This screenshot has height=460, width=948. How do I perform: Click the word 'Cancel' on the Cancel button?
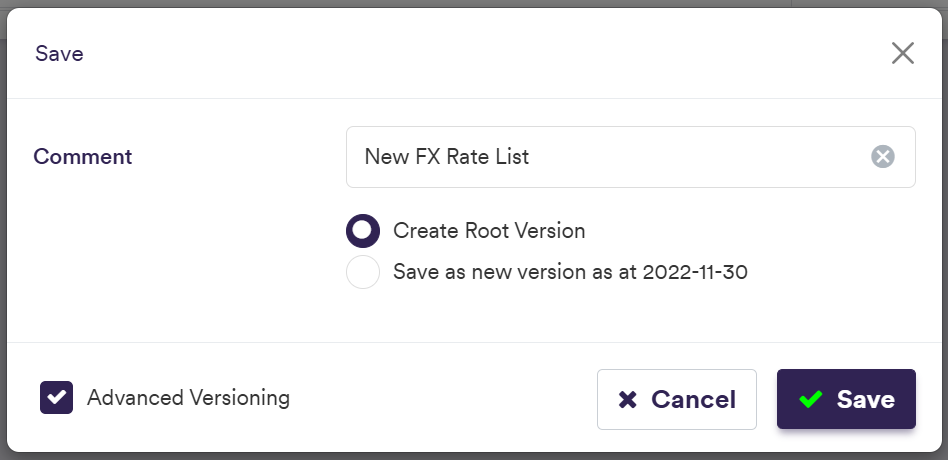(x=693, y=400)
